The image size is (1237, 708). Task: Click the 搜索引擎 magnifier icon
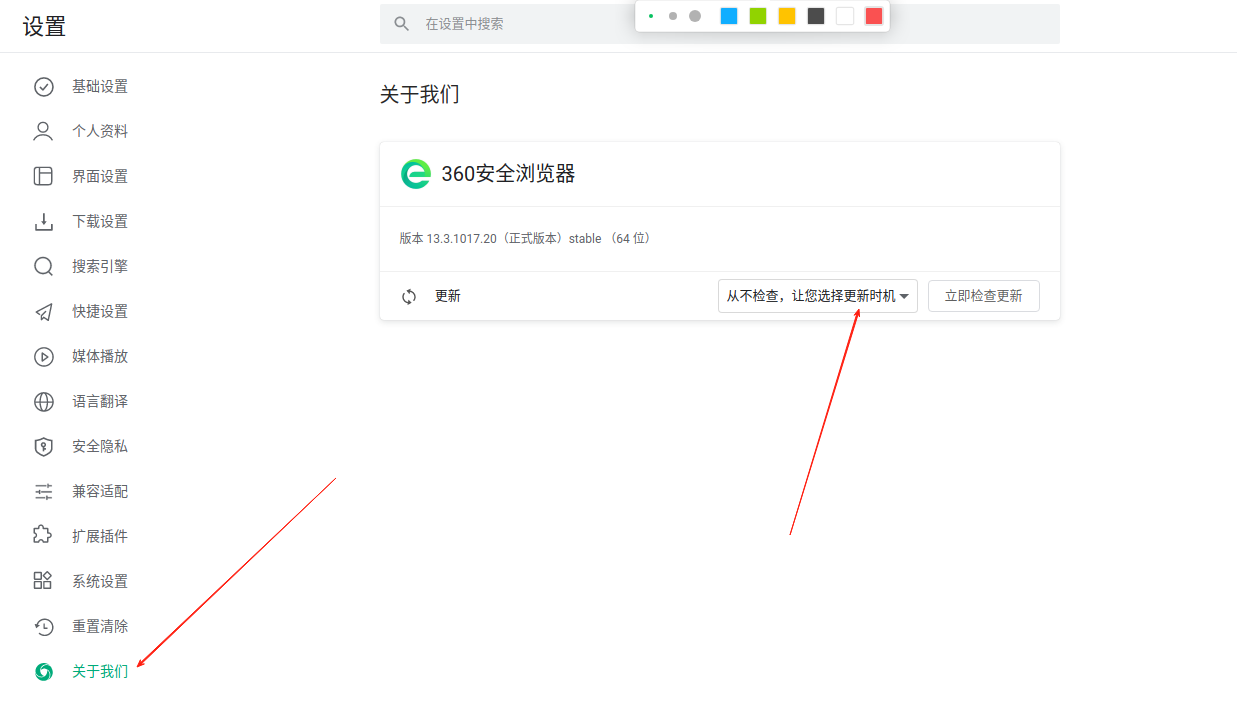pos(44,267)
